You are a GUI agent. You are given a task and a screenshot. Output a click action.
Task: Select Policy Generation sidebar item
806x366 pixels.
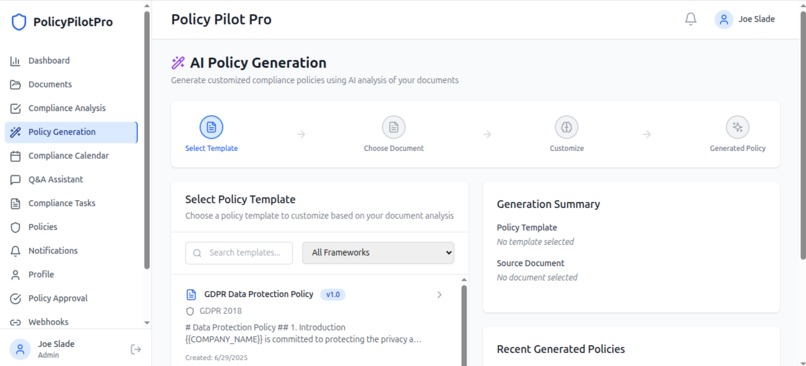pos(71,132)
